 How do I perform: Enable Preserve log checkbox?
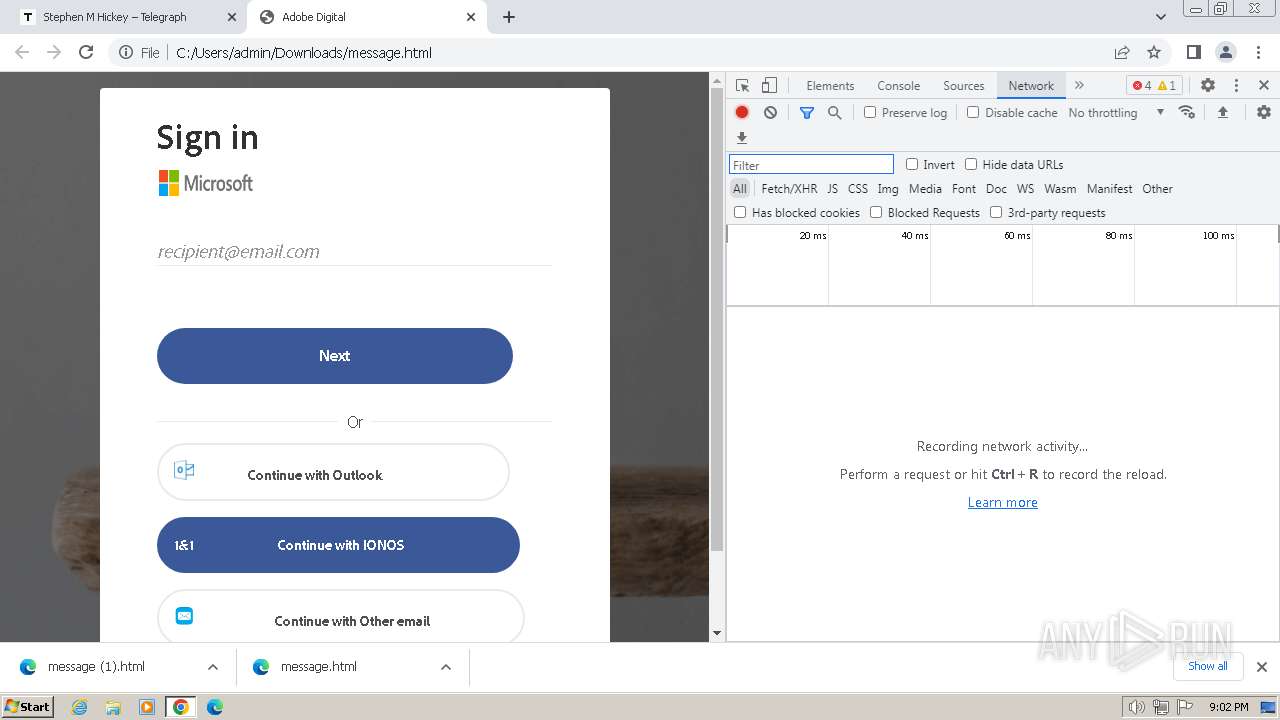coord(870,112)
